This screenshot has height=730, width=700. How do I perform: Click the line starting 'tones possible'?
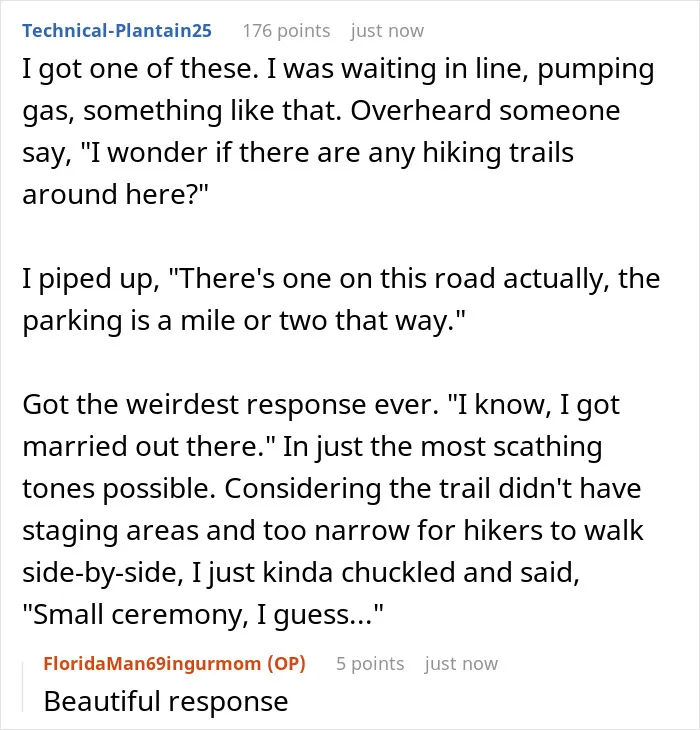pyautogui.click(x=332, y=489)
